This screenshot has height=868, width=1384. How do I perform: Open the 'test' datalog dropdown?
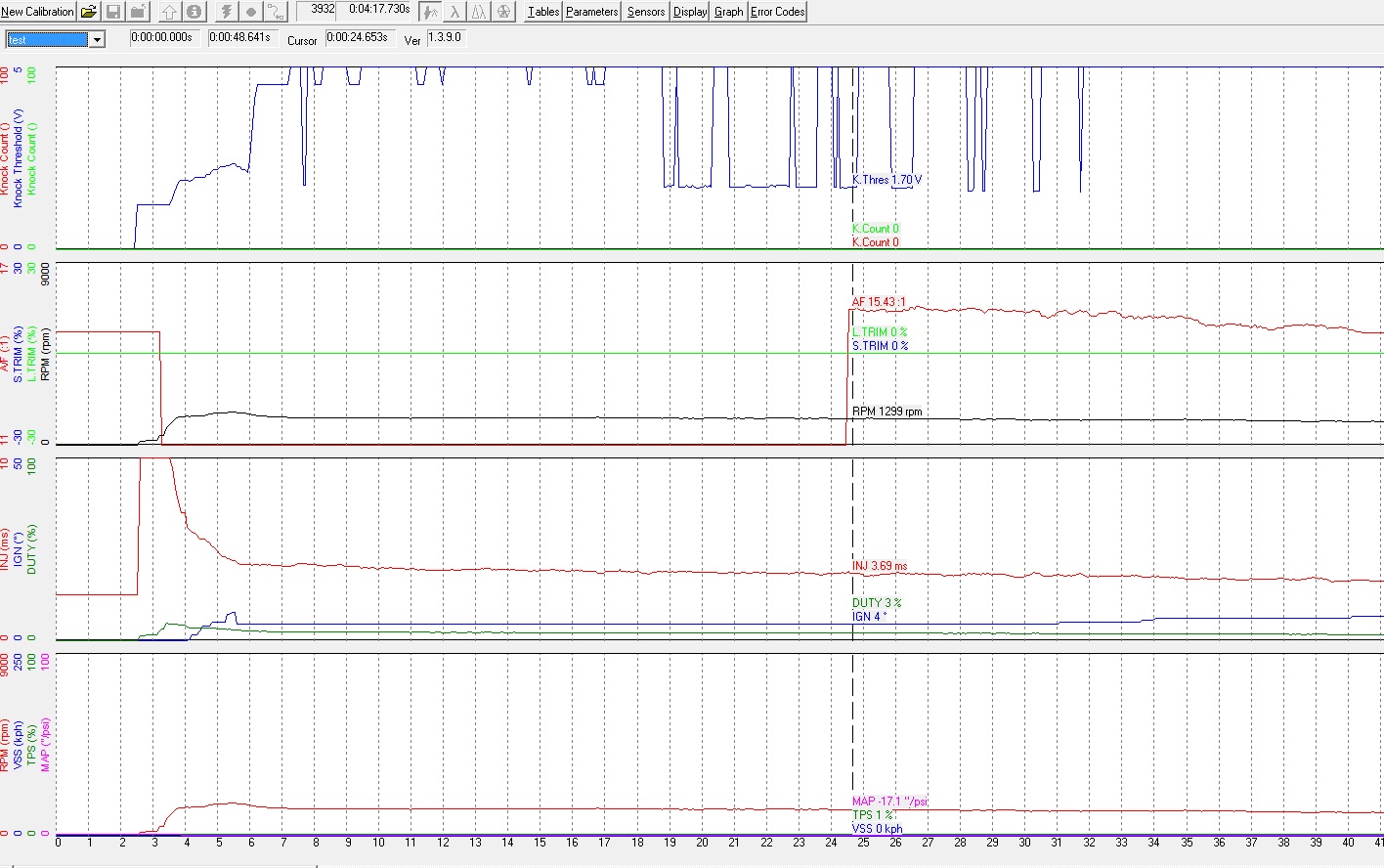point(97,39)
